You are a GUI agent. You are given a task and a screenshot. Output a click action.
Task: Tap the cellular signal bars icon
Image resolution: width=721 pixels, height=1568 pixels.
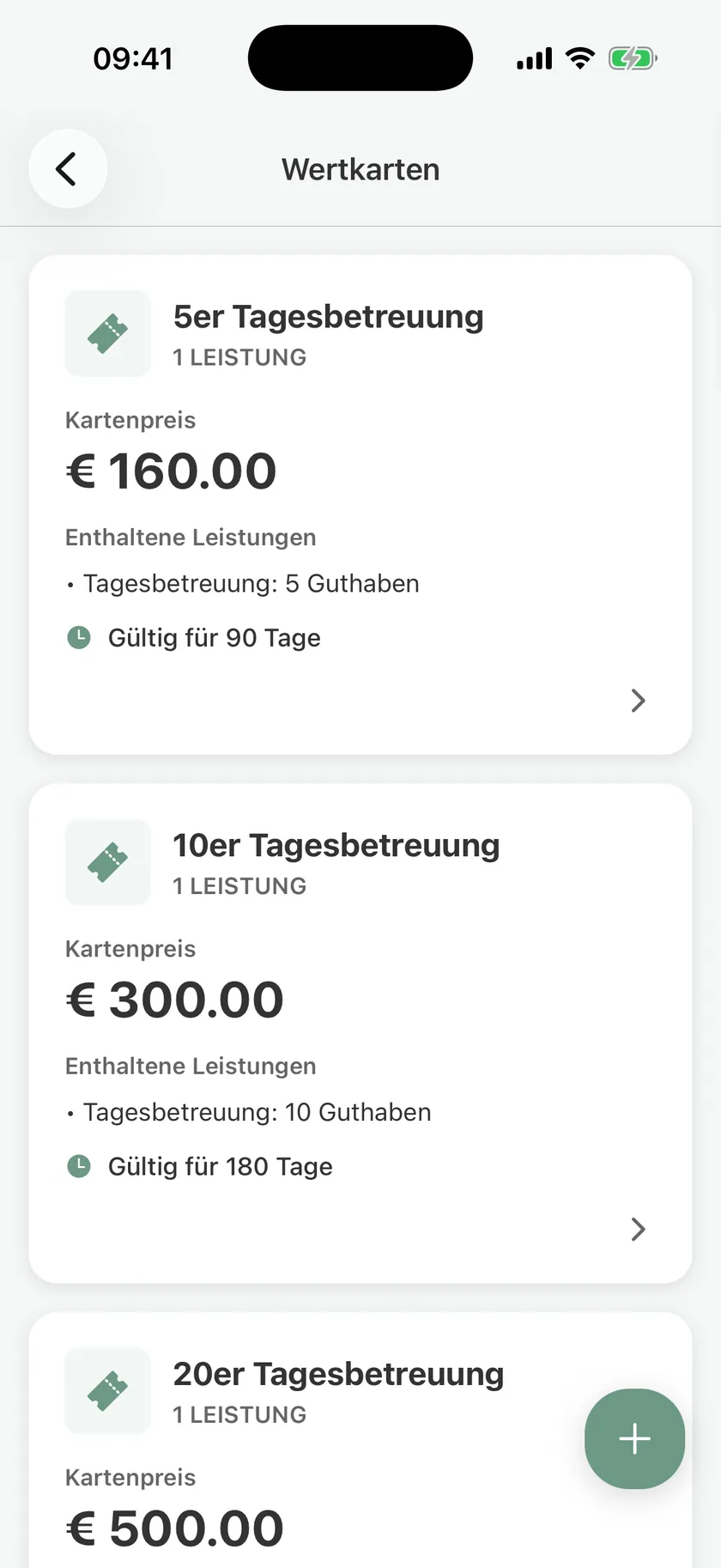click(534, 58)
